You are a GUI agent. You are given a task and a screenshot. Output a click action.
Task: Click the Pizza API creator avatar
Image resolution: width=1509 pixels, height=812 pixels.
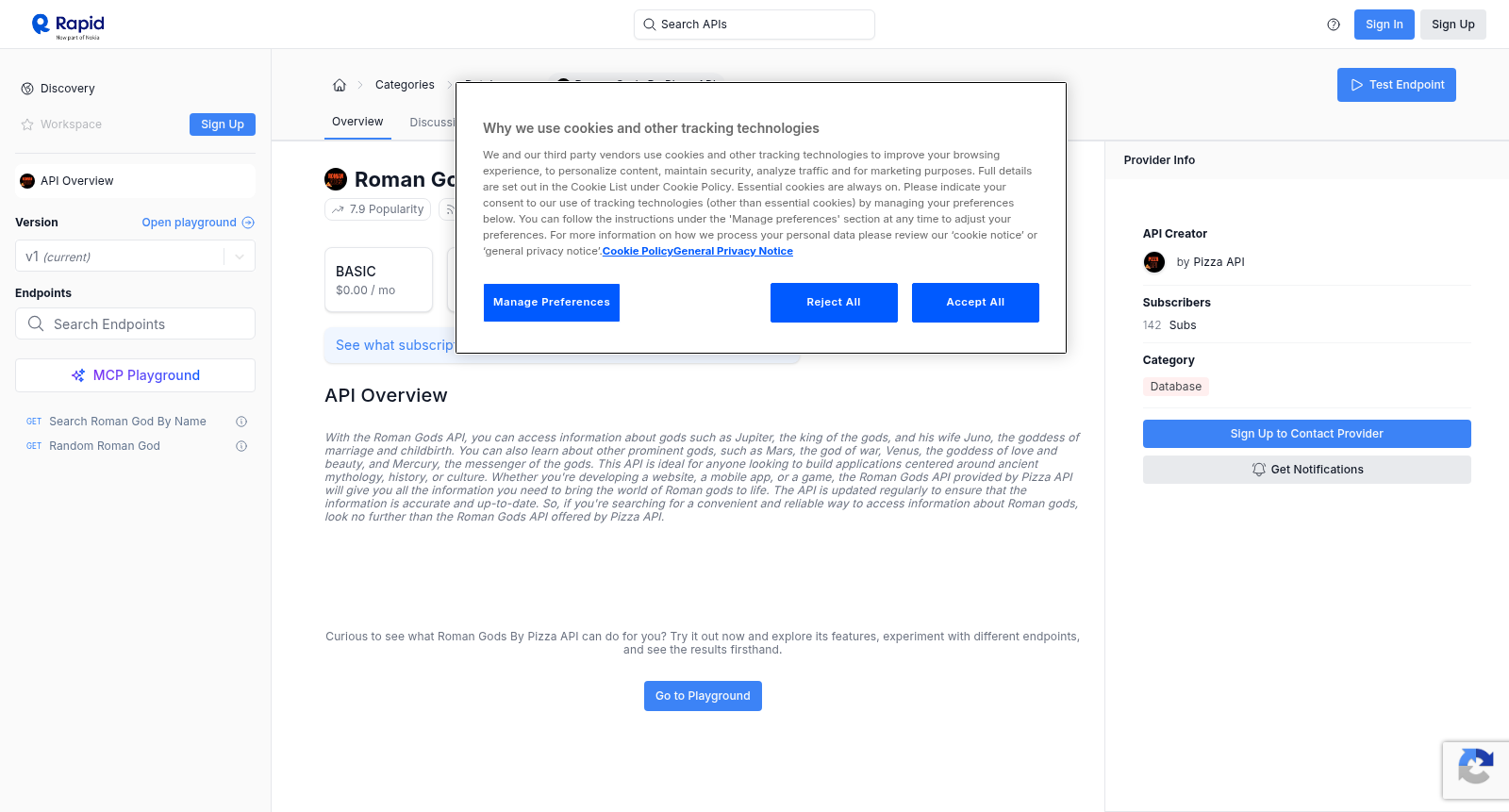1154,262
